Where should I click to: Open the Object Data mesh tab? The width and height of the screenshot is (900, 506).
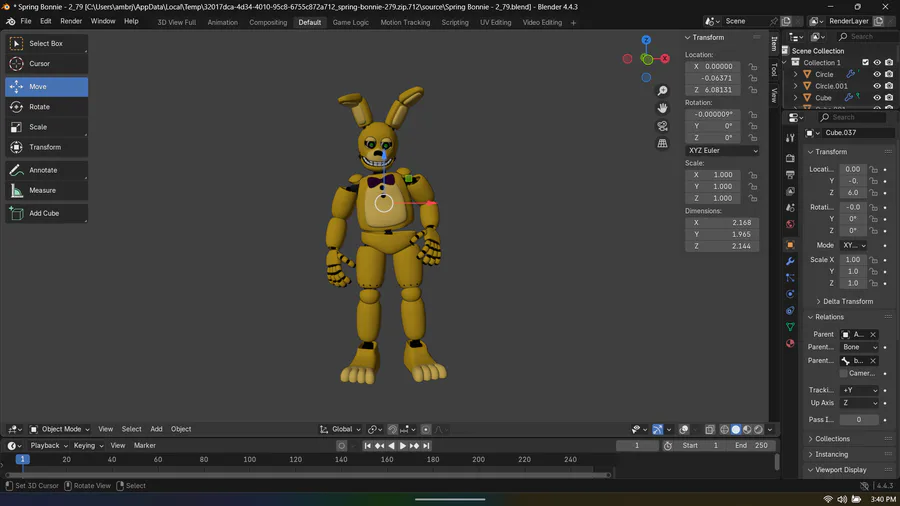790,327
